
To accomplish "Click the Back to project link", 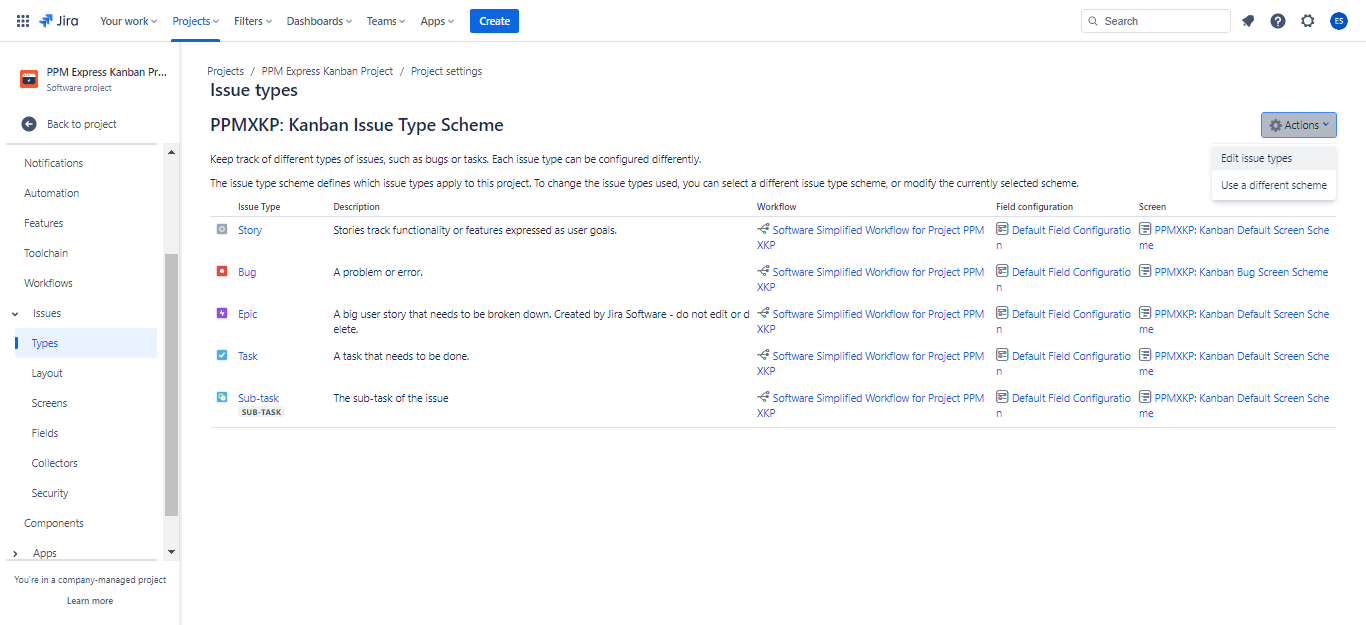I will [x=82, y=124].
